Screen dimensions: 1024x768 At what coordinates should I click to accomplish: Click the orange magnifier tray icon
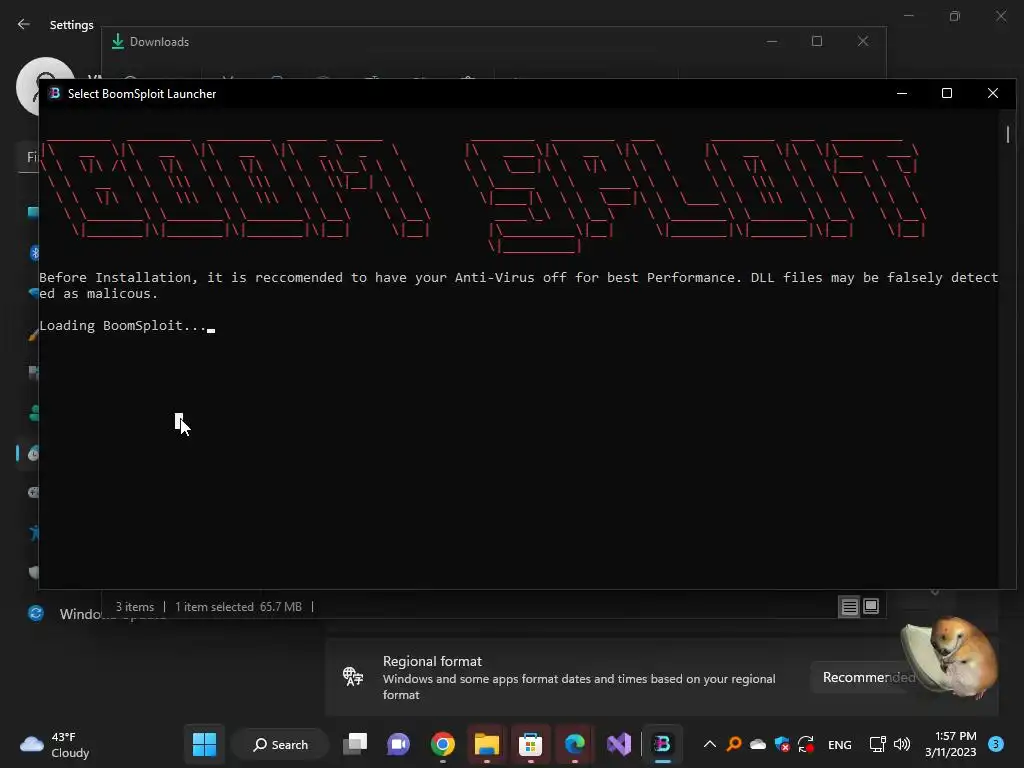coord(734,744)
